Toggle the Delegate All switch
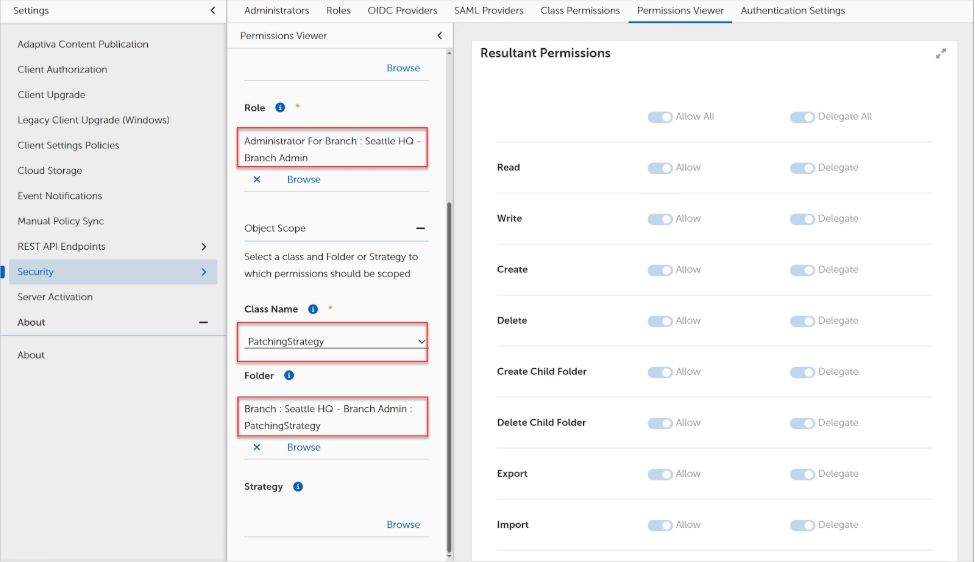Screen dimensions: 975x562 802,117
